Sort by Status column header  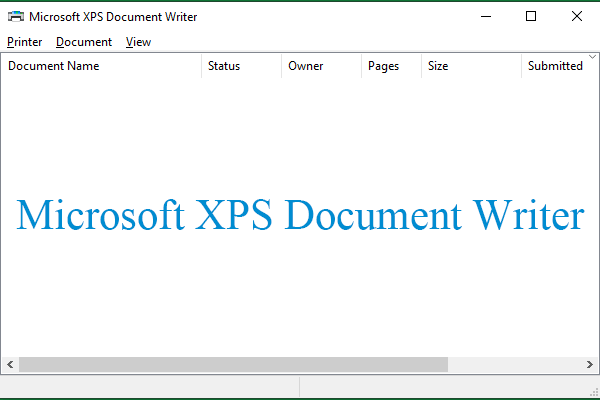241,66
